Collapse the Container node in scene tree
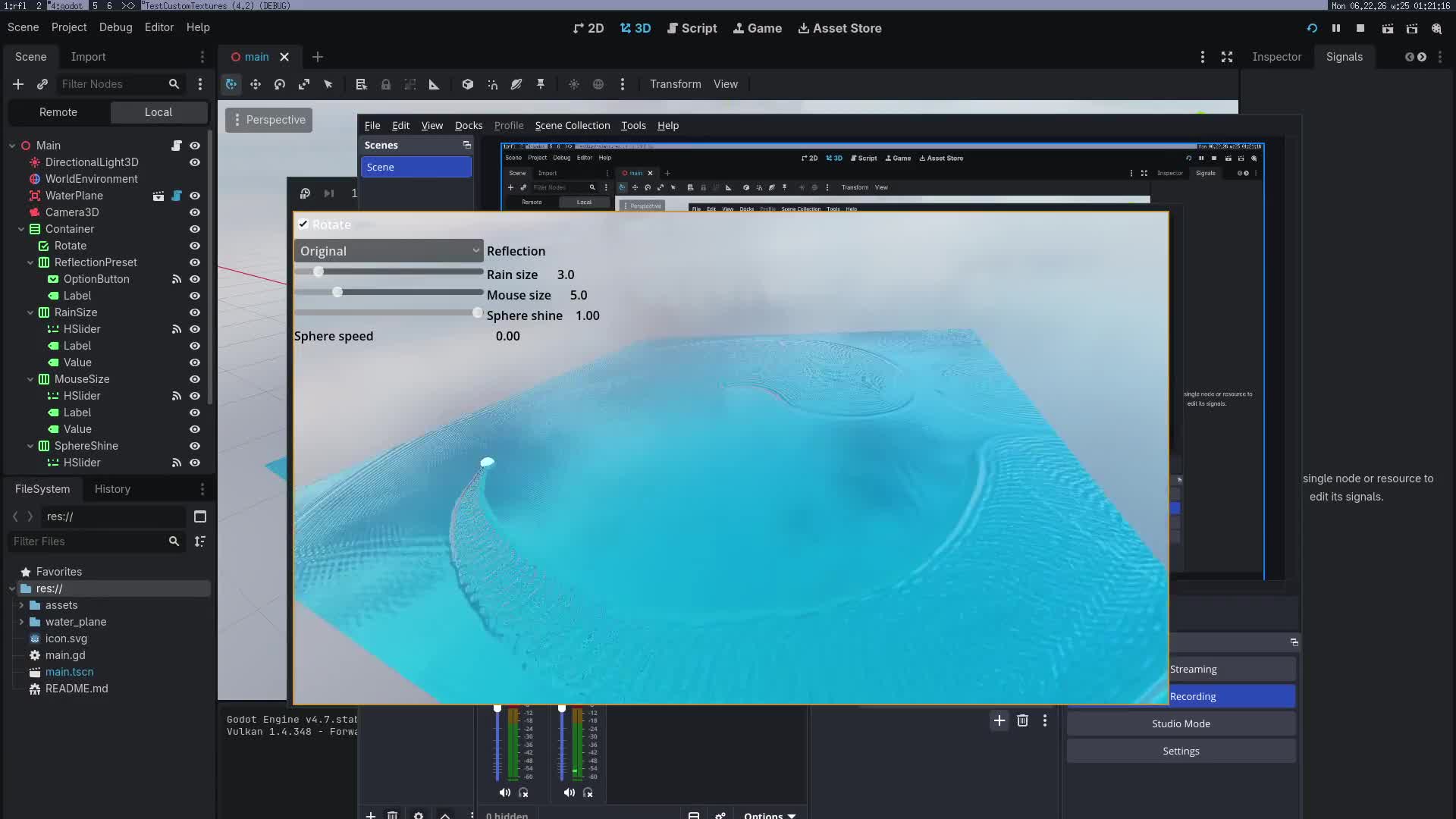Image resolution: width=1456 pixels, height=819 pixels. (x=21, y=229)
